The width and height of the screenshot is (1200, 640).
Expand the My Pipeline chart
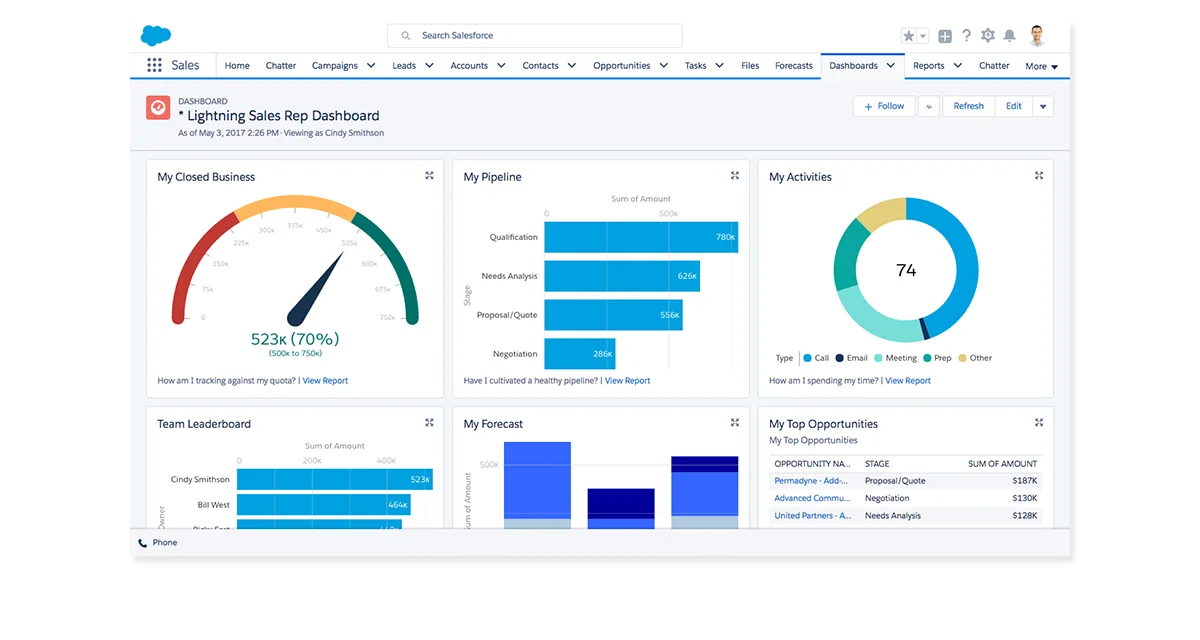pyautogui.click(x=735, y=175)
